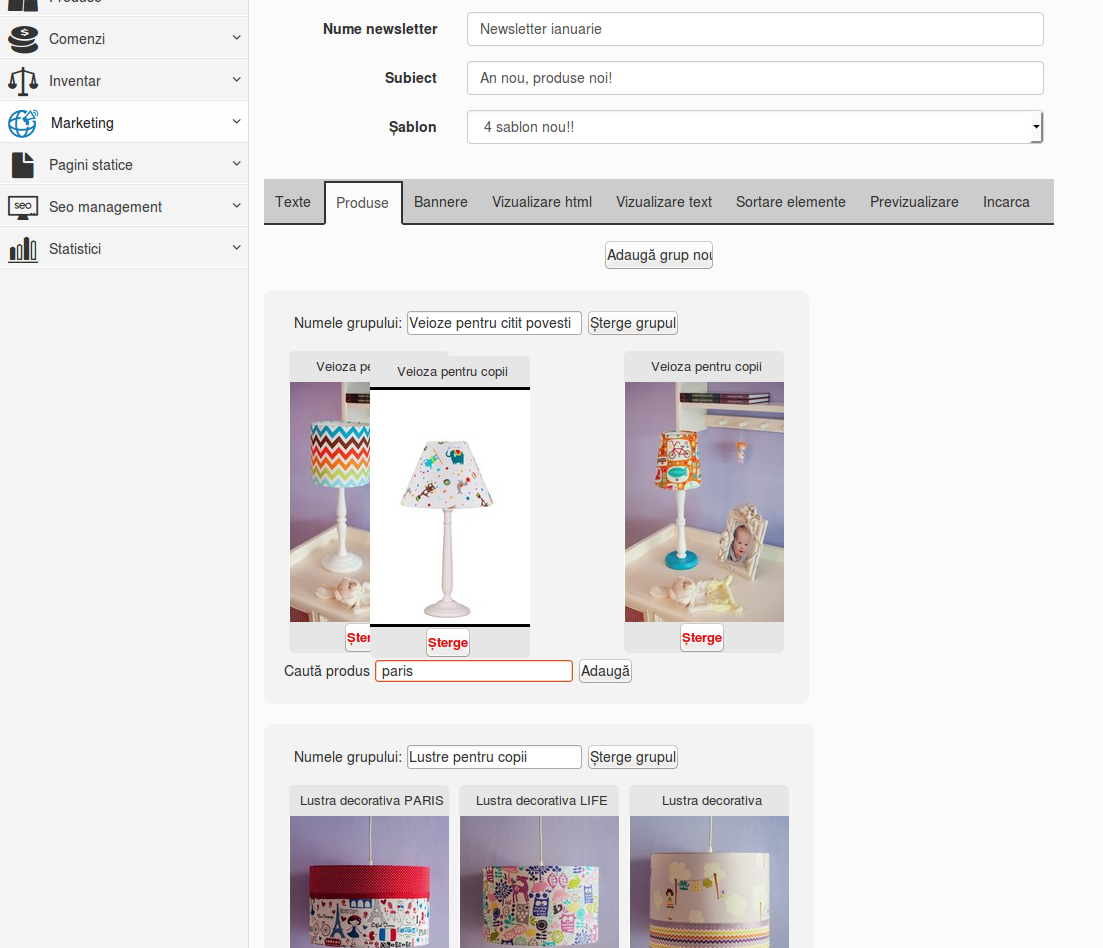Click Șterge under the orange bicycle lamp
Screen dimensions: 1103x948
click(x=702, y=638)
